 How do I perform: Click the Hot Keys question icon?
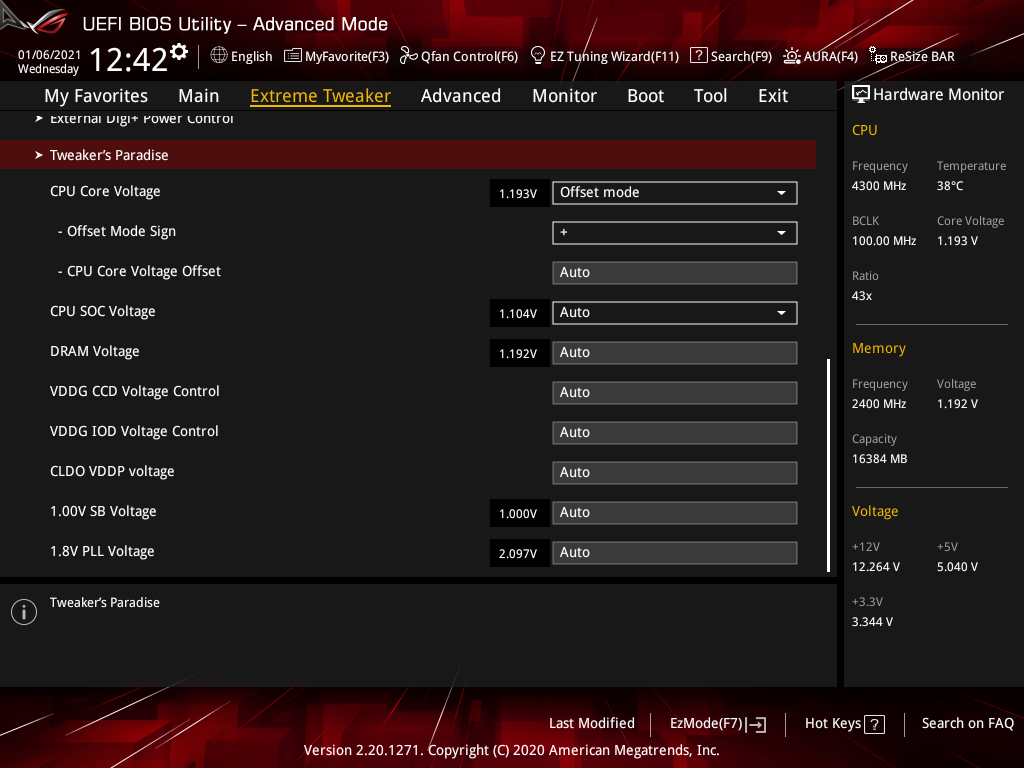874,724
